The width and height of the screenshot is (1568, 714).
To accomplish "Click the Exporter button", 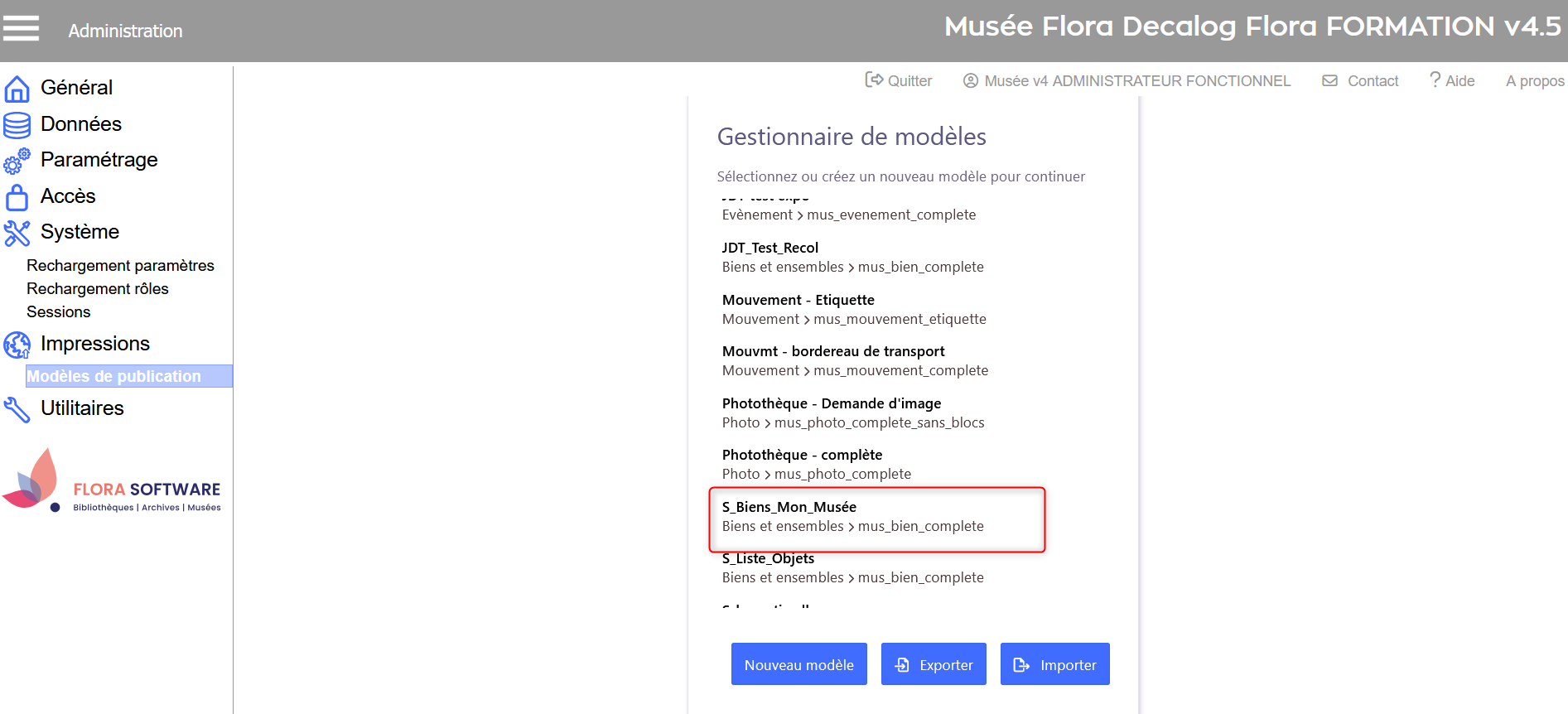I will click(x=934, y=664).
